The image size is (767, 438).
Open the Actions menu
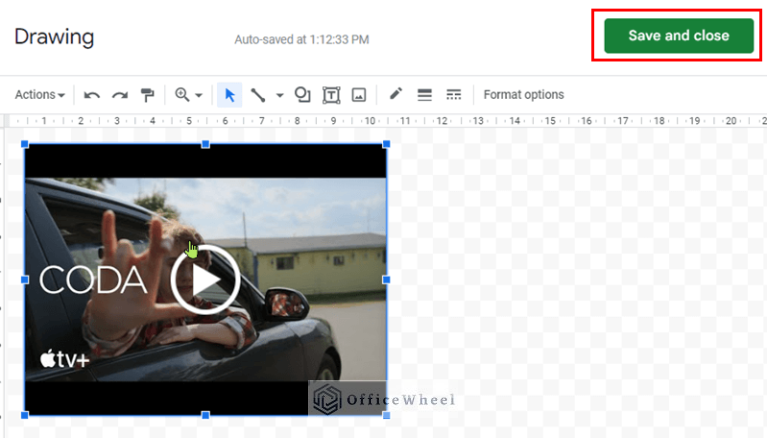40,94
